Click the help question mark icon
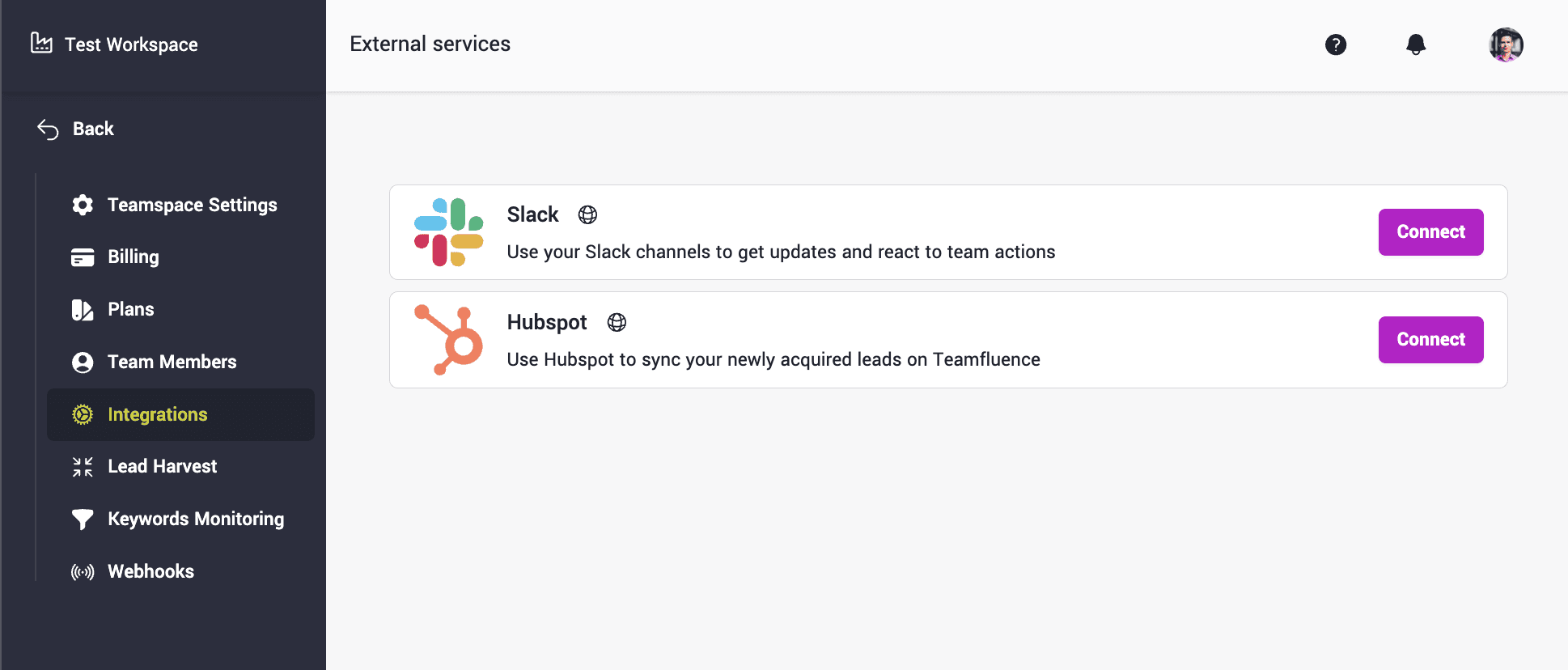This screenshot has width=1568, height=670. point(1336,45)
